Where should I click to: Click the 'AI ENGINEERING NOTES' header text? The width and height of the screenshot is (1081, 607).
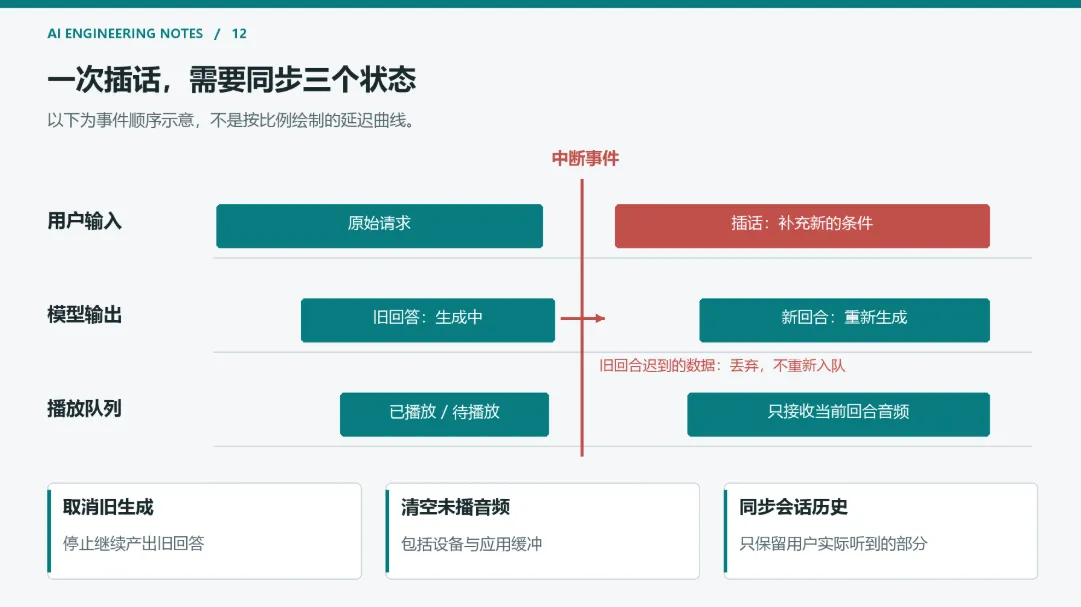pyautogui.click(x=125, y=33)
